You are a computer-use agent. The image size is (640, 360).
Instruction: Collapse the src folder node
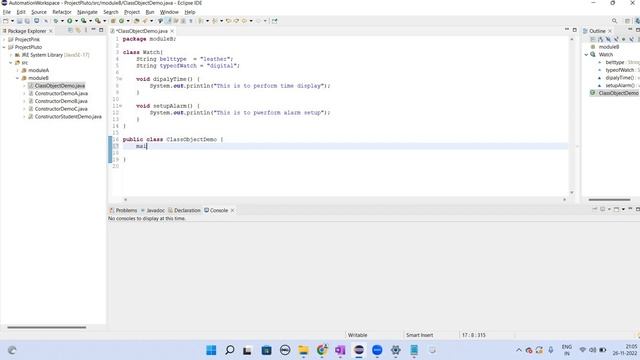pyautogui.click(x=11, y=63)
